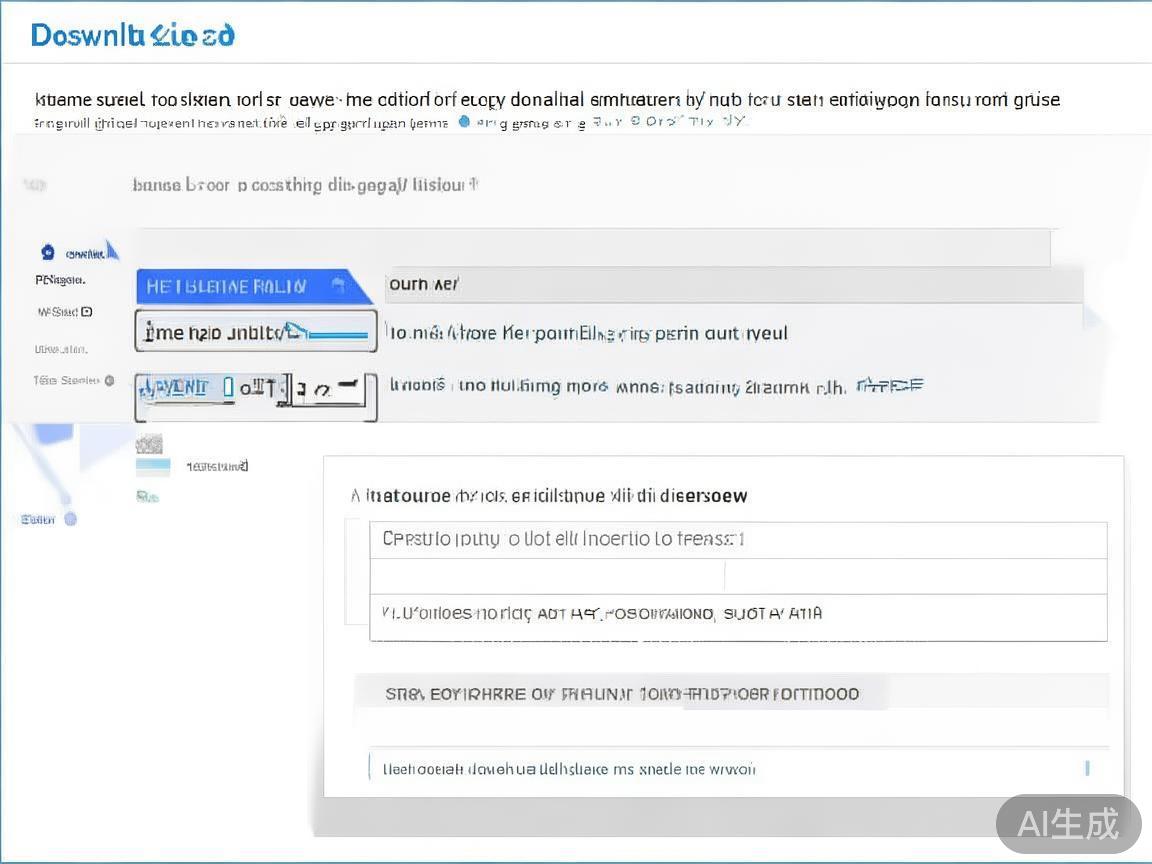Click the small square icon beside sidebar's third item

point(87,312)
